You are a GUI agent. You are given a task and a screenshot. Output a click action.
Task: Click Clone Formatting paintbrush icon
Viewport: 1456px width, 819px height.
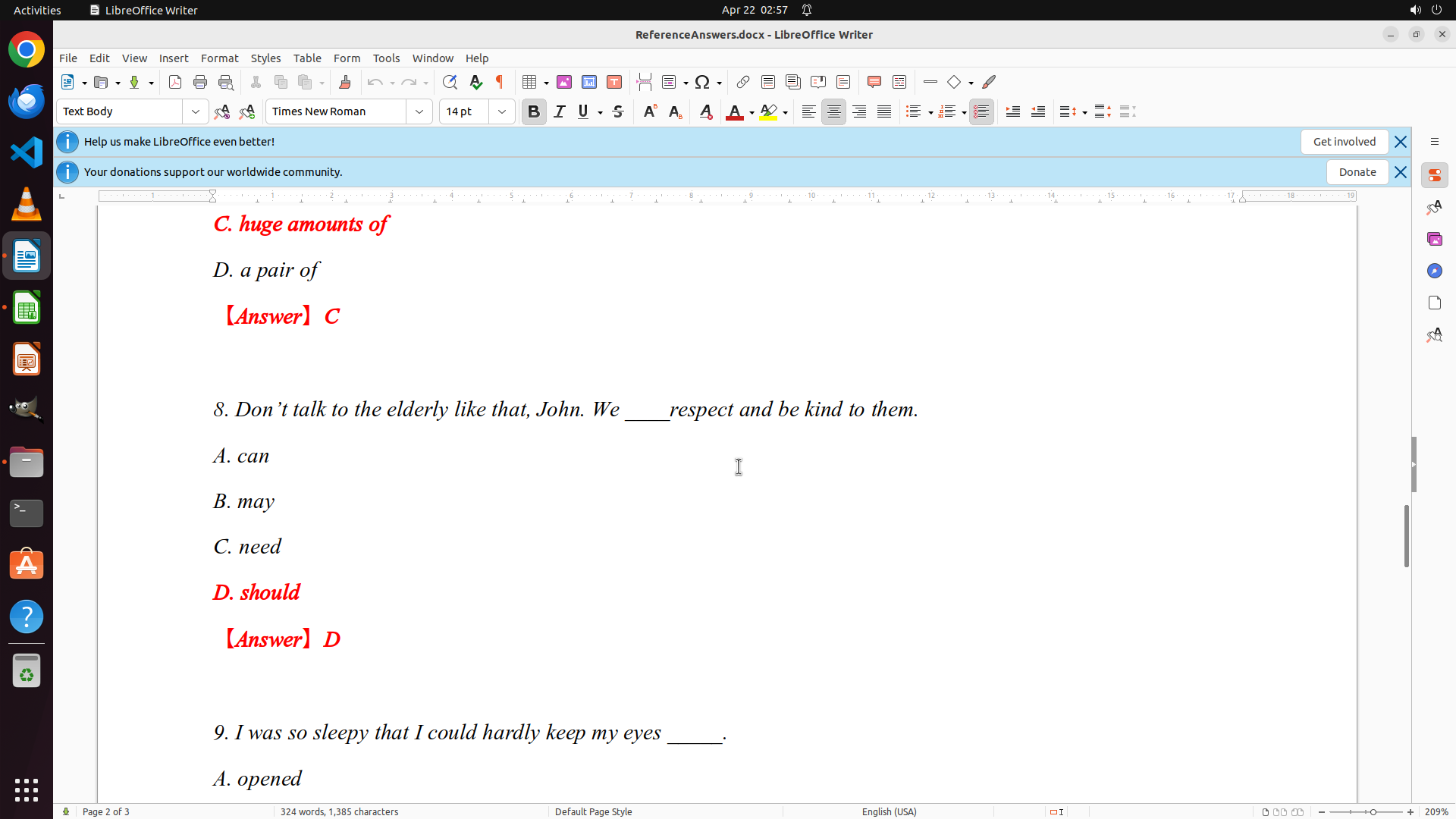point(345,82)
